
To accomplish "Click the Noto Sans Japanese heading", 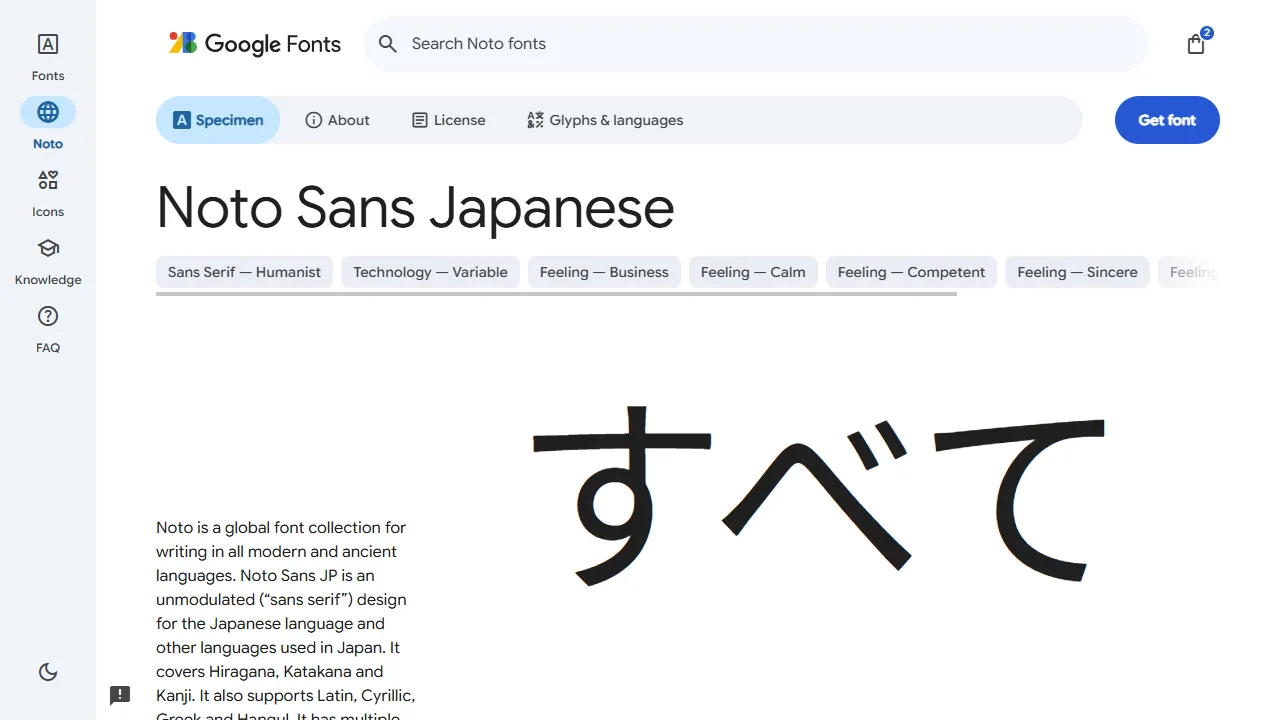I will [x=415, y=208].
